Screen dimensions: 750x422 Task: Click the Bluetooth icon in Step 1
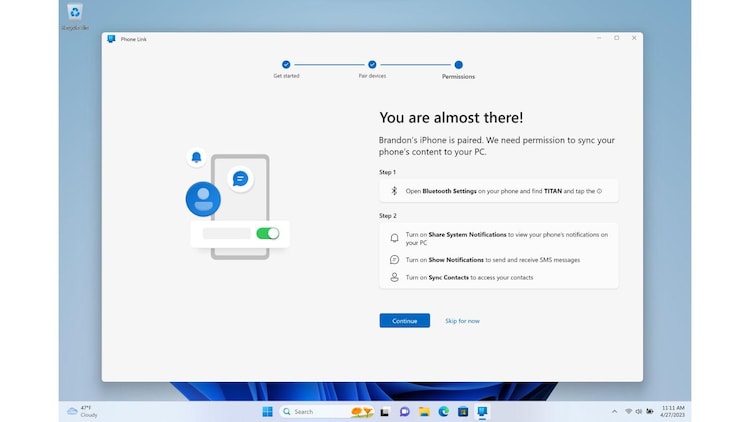point(394,190)
